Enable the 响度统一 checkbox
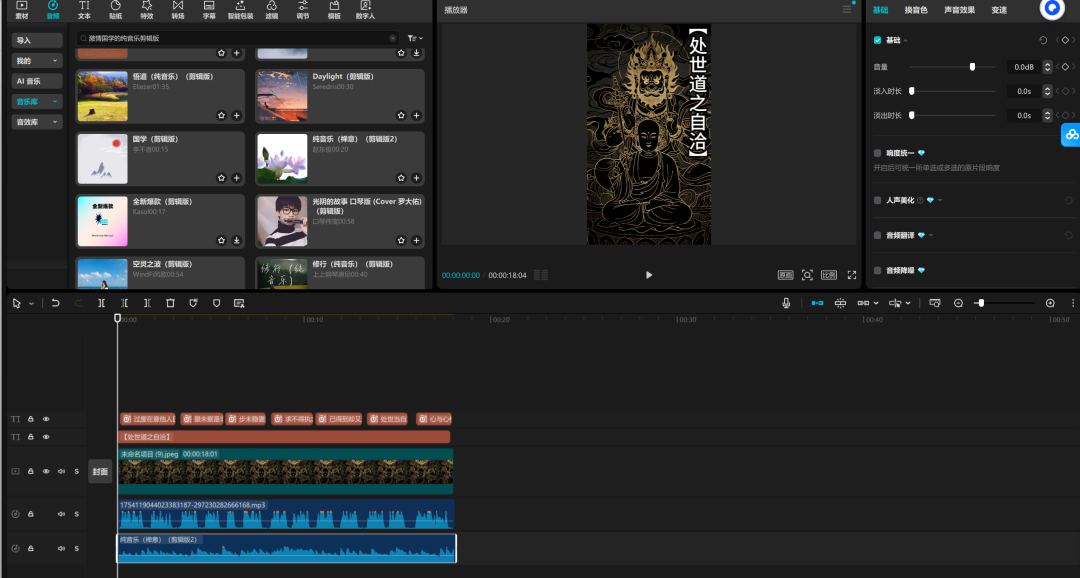Screen dimensions: 1080x578 878,153
